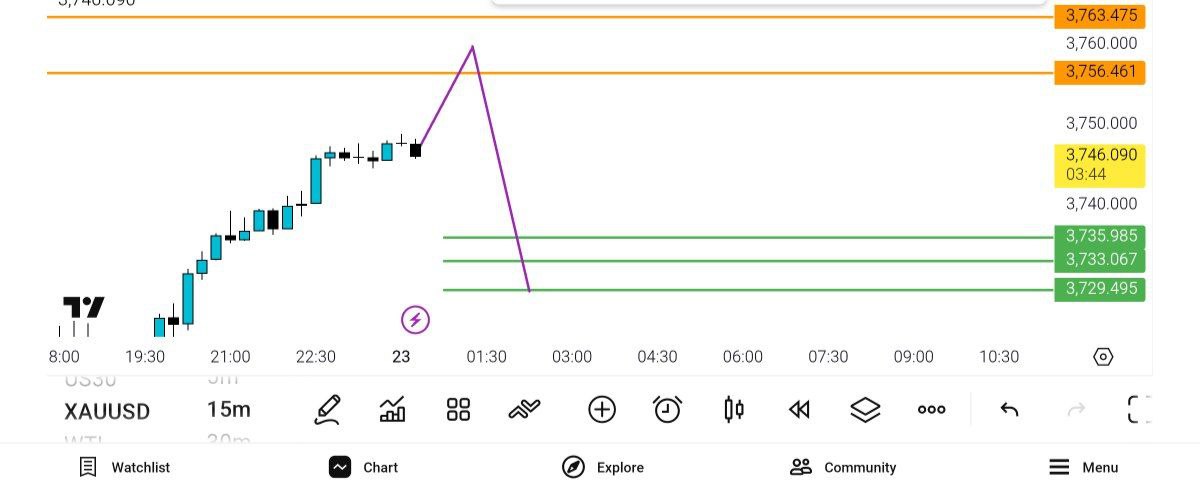Go to the Community tab

tap(843, 467)
